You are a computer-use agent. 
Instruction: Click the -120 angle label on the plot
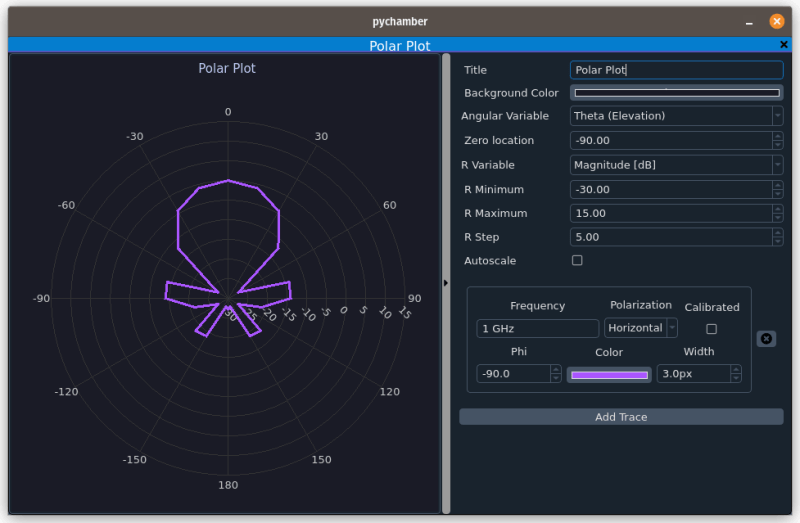click(66, 392)
